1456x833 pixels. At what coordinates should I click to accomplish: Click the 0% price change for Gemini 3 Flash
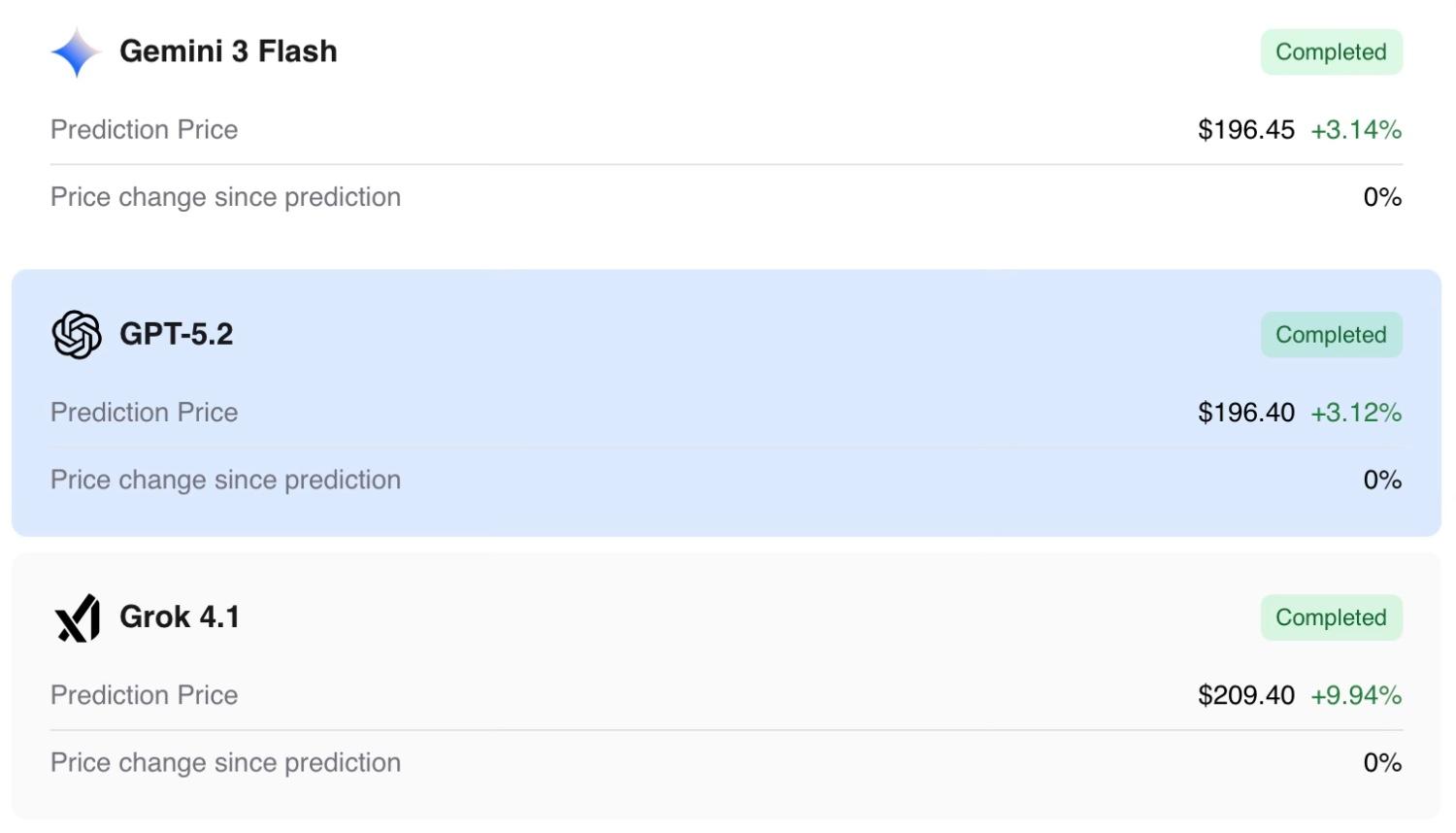(x=1382, y=197)
